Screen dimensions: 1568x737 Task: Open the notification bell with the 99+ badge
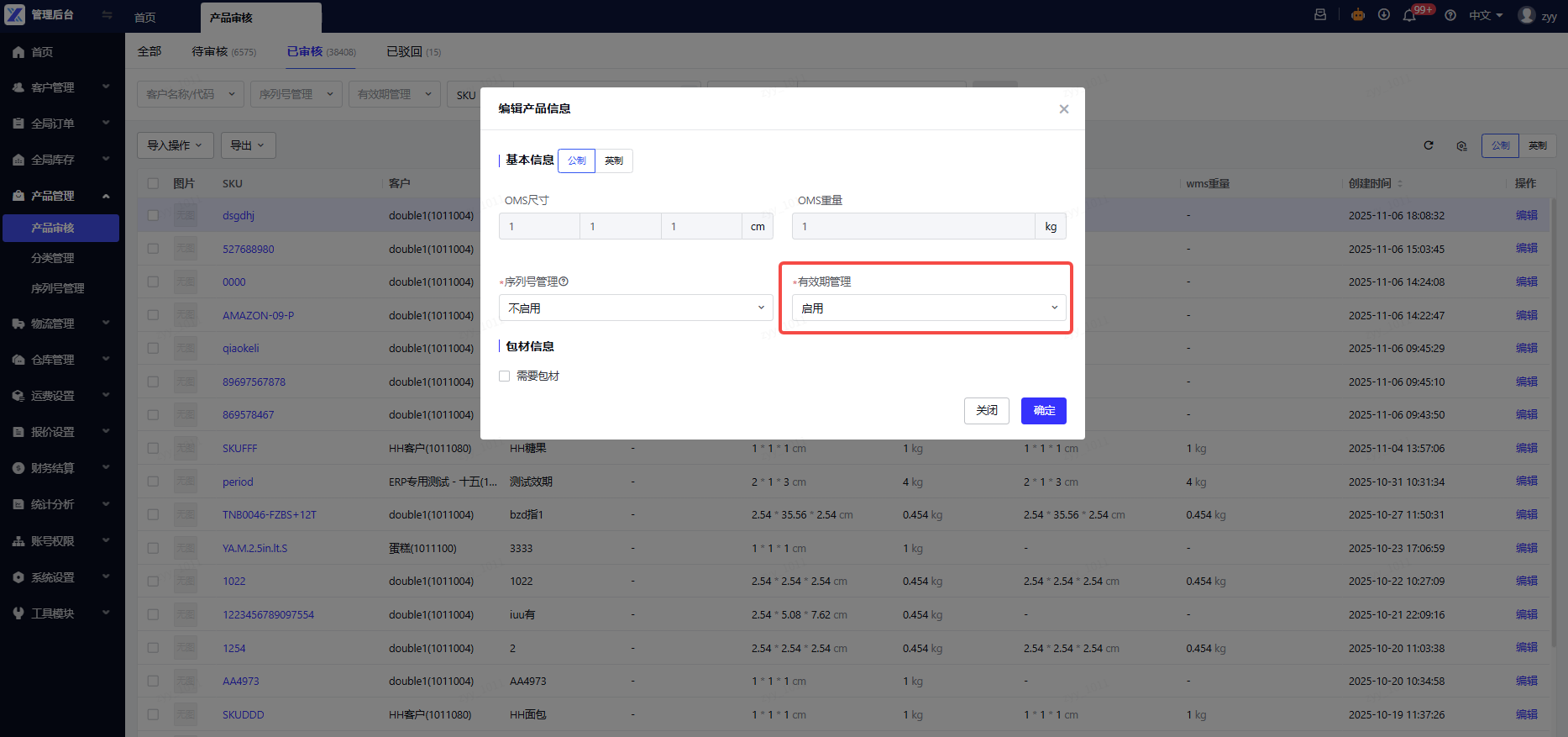[x=1409, y=15]
